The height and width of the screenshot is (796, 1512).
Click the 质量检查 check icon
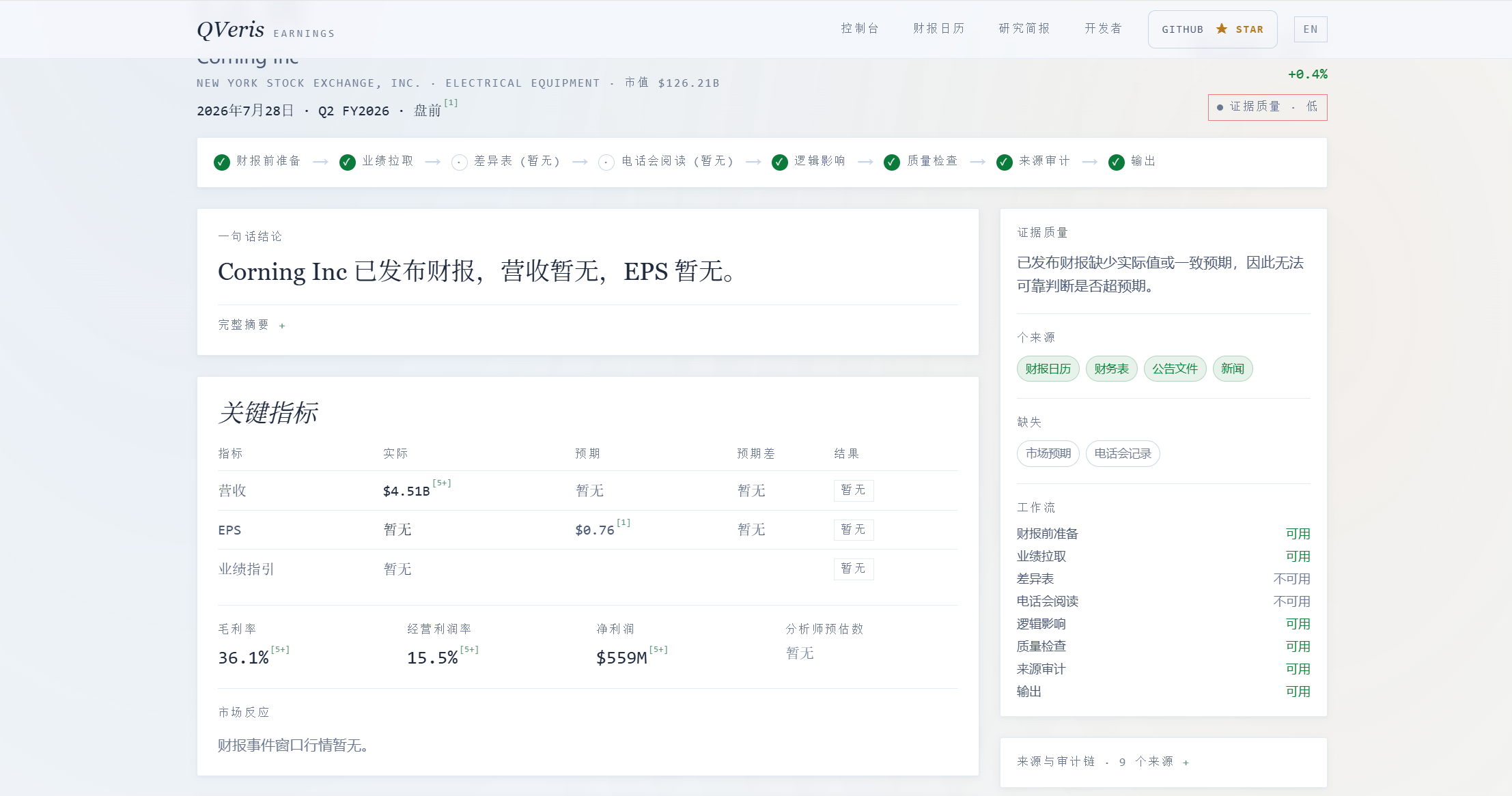tap(891, 162)
